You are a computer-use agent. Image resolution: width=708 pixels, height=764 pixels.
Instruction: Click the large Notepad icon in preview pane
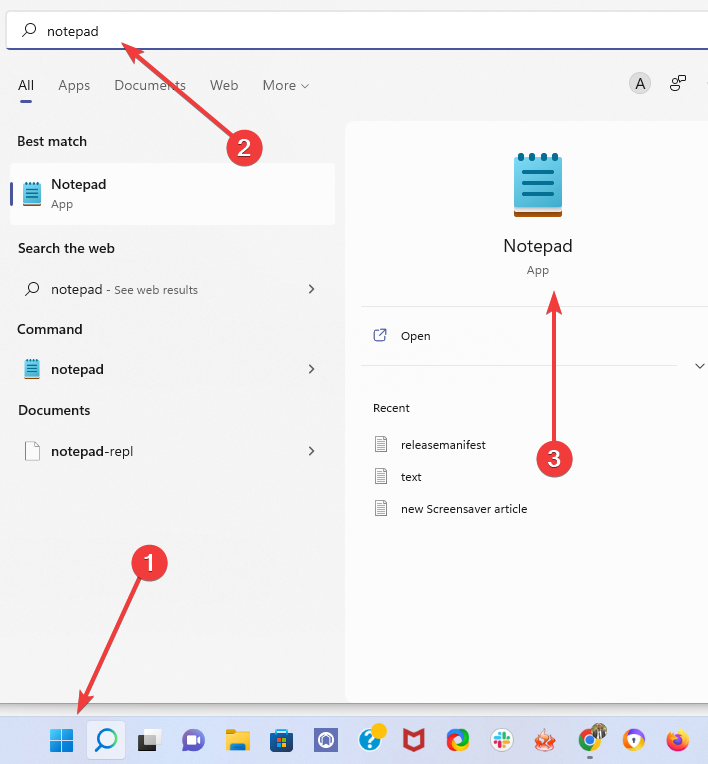click(x=537, y=185)
